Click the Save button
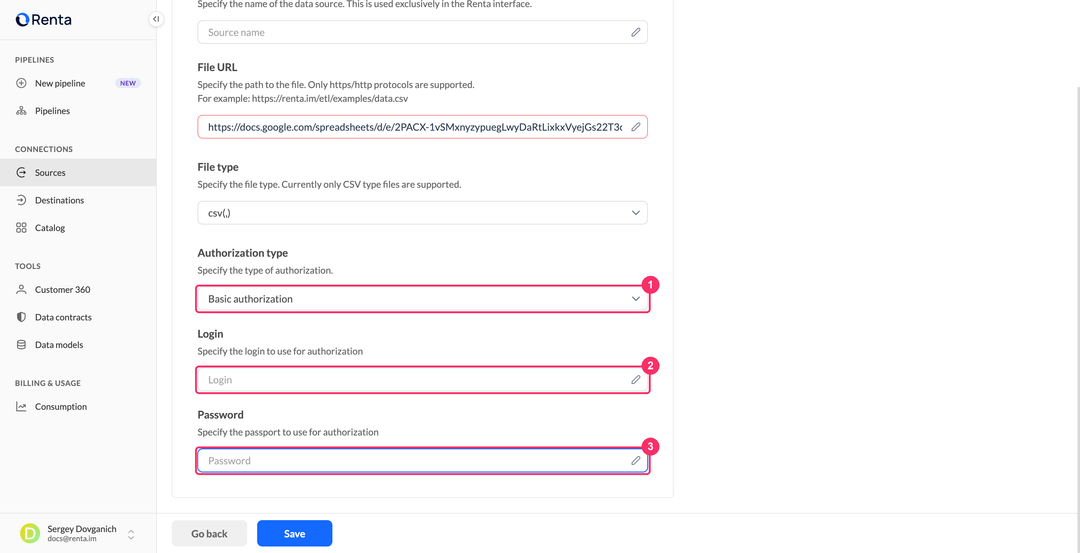The height and width of the screenshot is (553, 1080). point(295,534)
